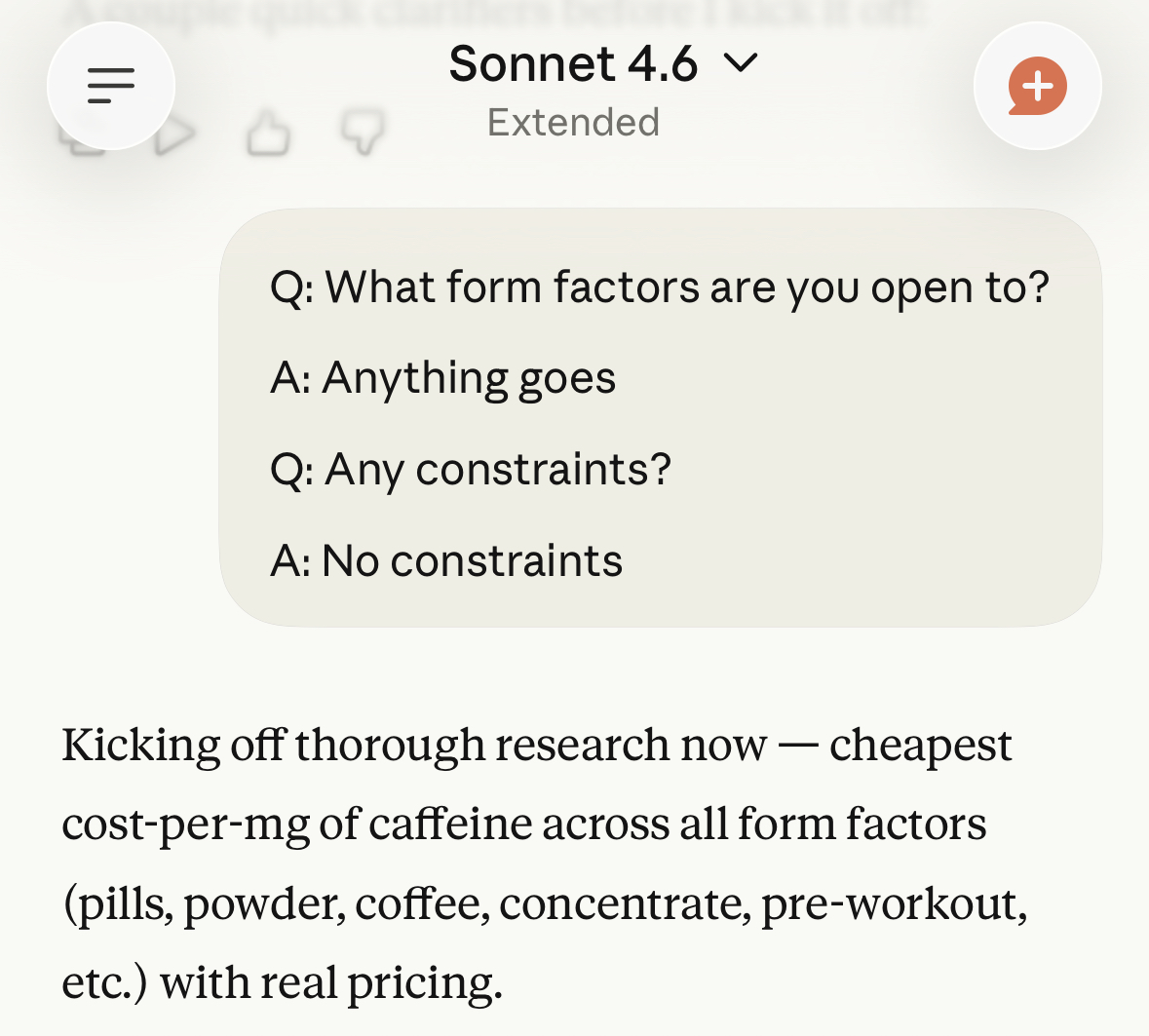This screenshot has height=1036, width=1149.
Task: Click the word 'cheapest' in the reply
Action: pos(920,746)
